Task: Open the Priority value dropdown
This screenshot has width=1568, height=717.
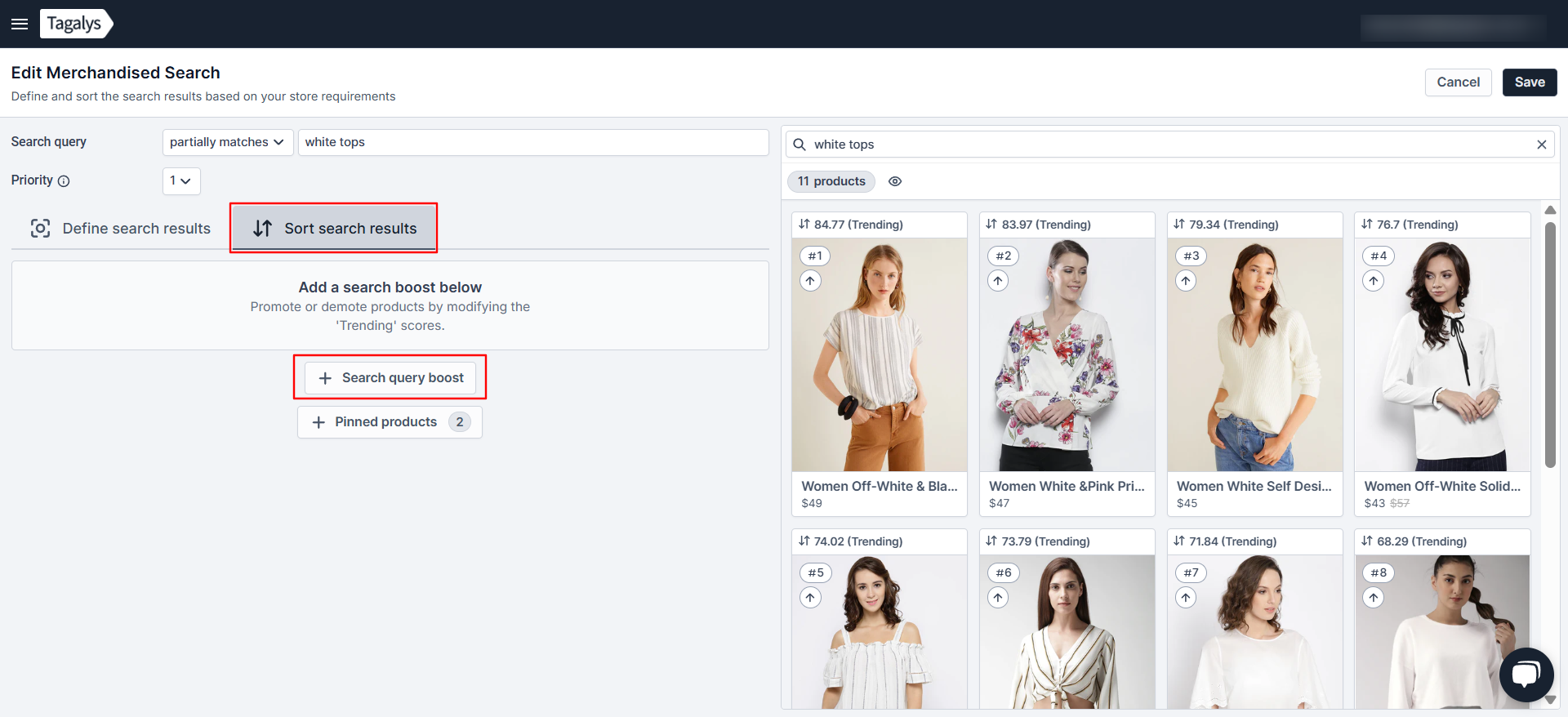Action: pos(181,180)
